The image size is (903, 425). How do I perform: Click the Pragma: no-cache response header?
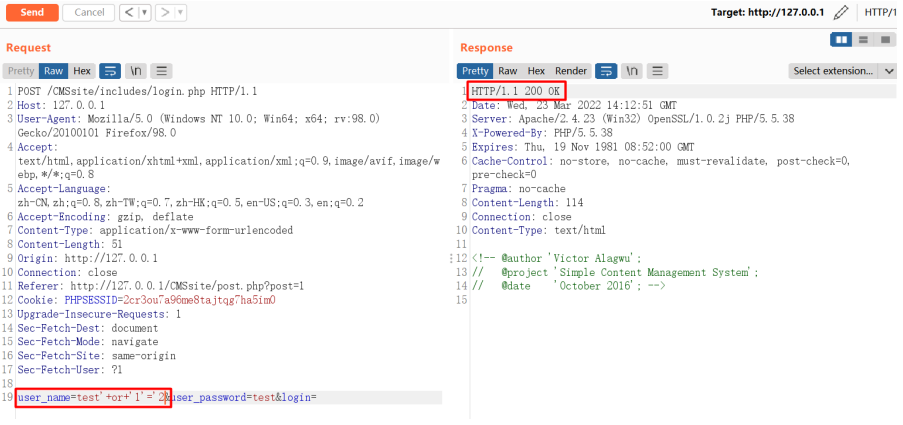click(518, 189)
